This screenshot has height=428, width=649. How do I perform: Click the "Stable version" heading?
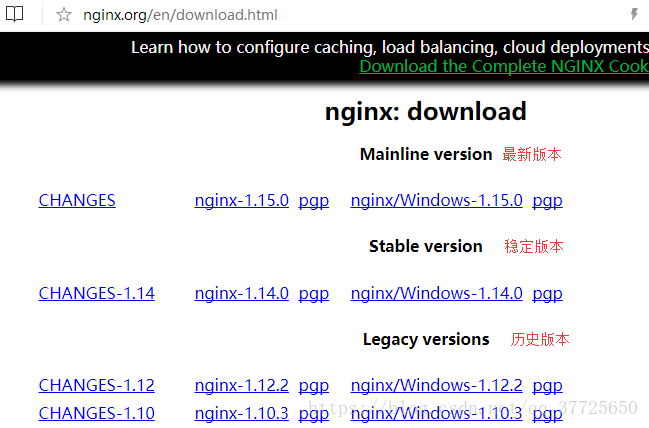point(425,246)
